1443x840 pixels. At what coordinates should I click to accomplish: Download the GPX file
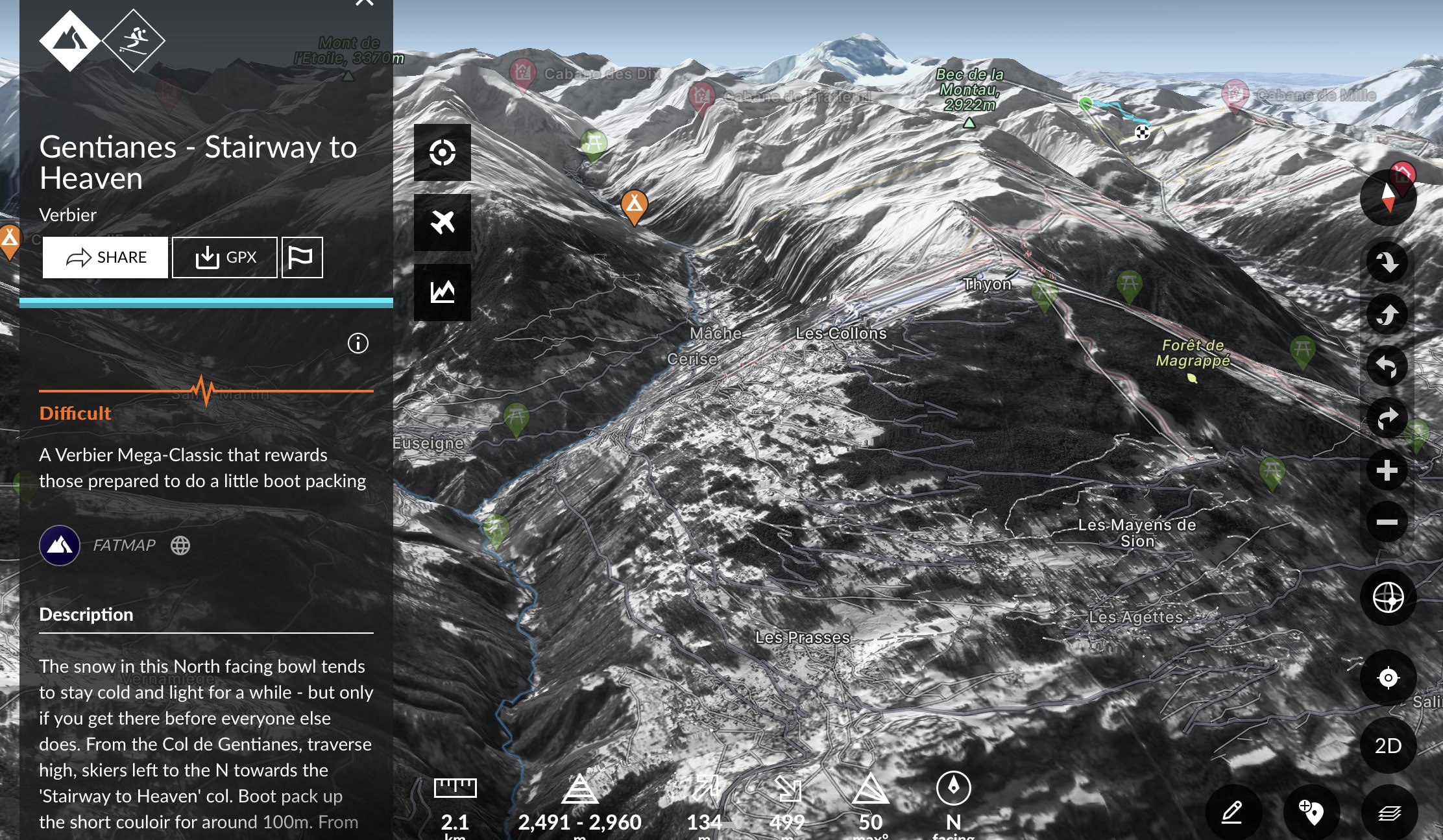[224, 258]
